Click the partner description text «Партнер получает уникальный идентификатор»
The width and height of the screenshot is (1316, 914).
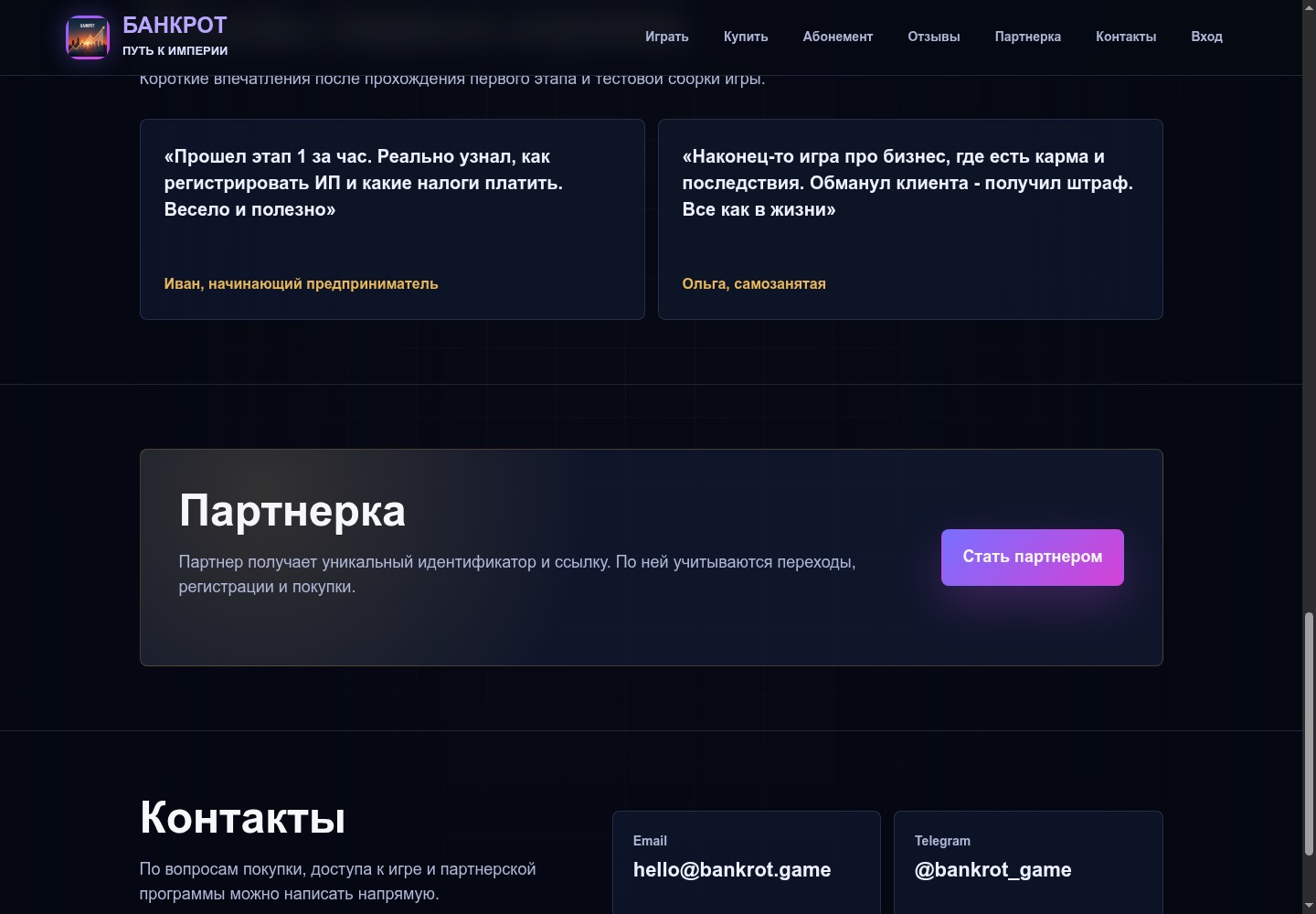pos(517,574)
